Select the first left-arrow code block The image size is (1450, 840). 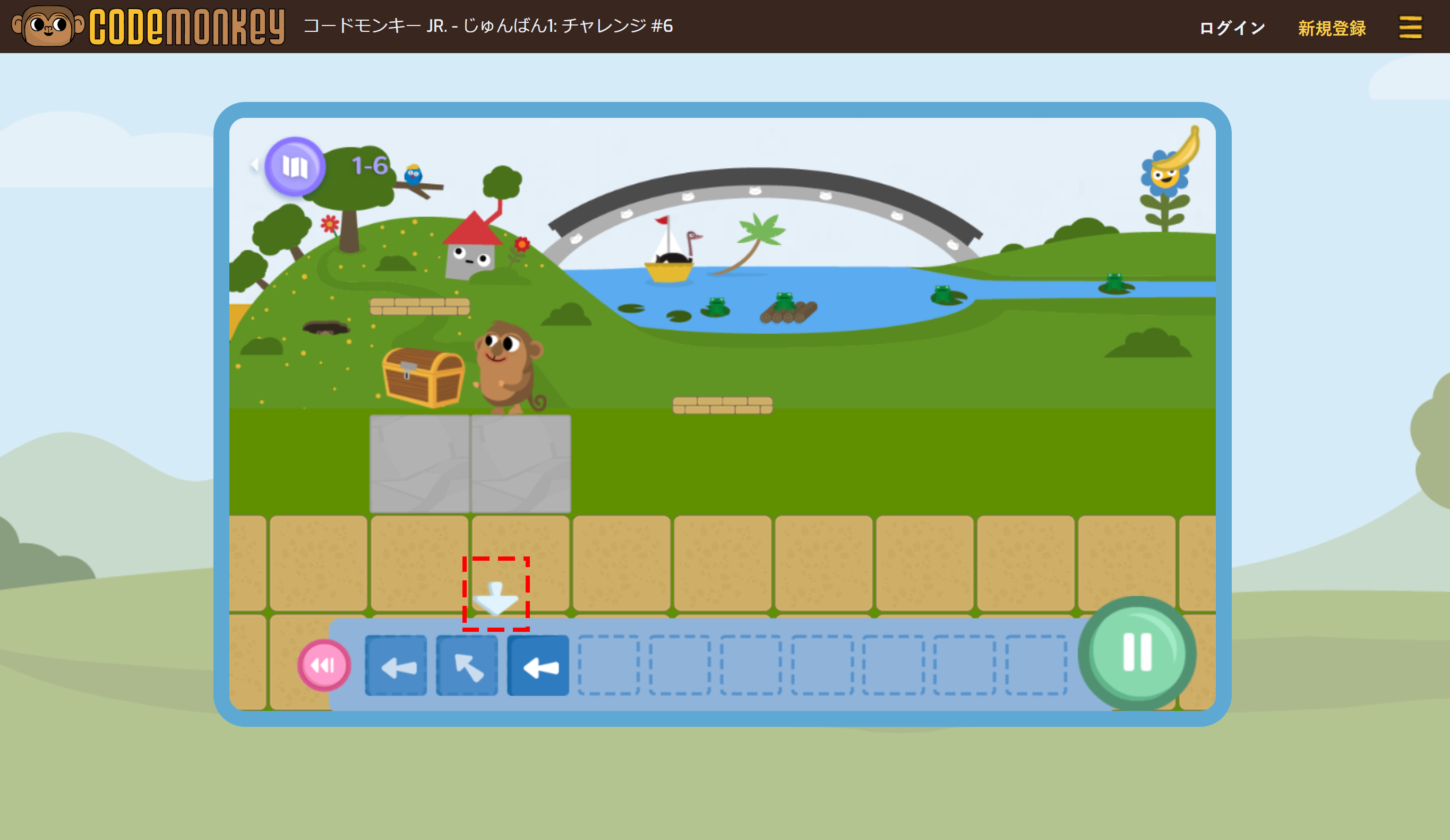click(x=396, y=666)
